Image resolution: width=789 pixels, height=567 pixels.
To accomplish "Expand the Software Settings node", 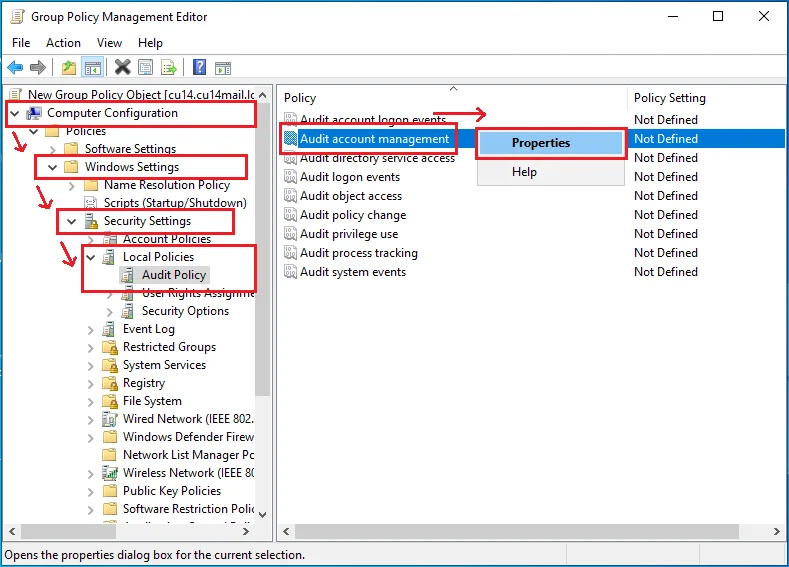I will (53, 149).
